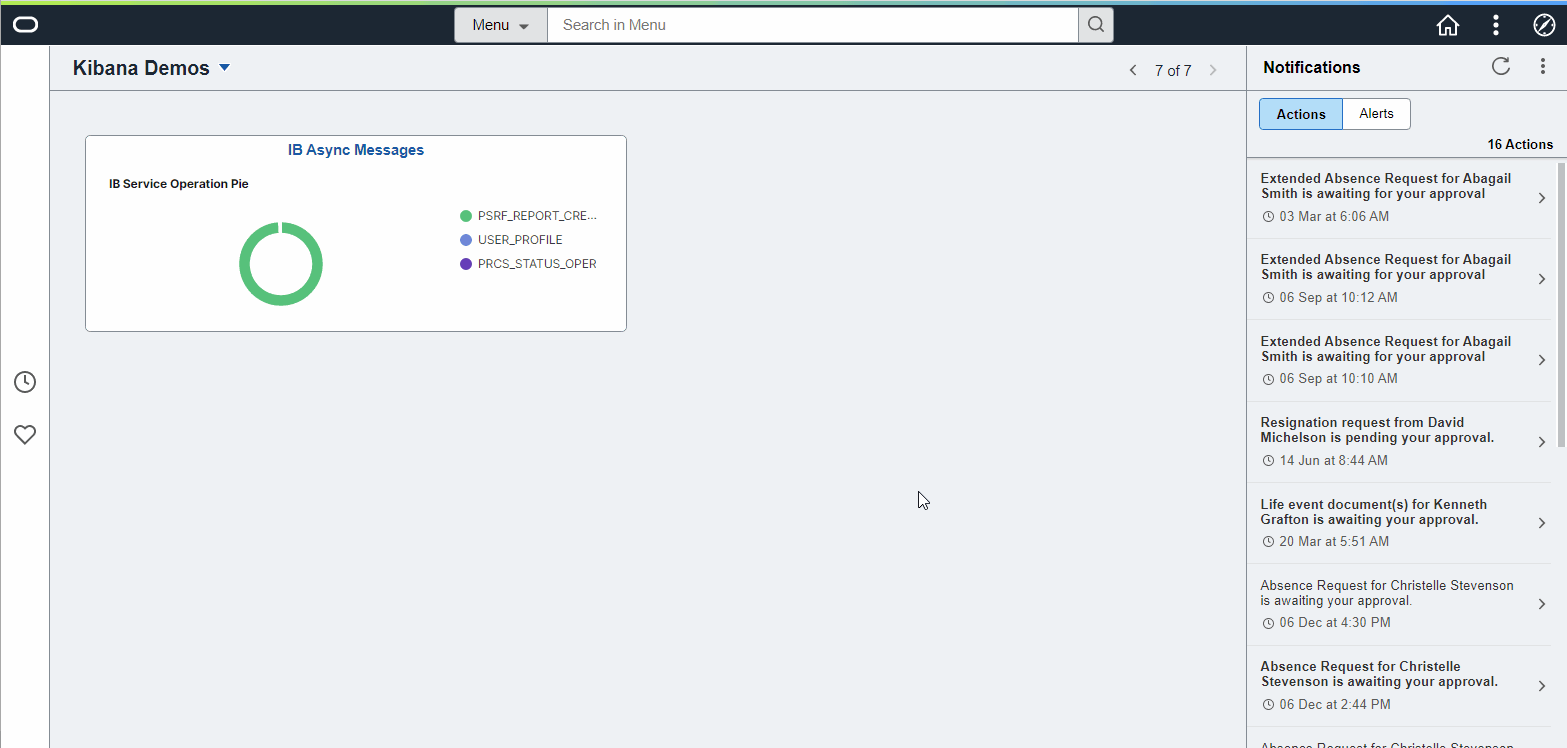Open Notifications panel three-dot options menu
The image size is (1567, 748).
tap(1542, 67)
